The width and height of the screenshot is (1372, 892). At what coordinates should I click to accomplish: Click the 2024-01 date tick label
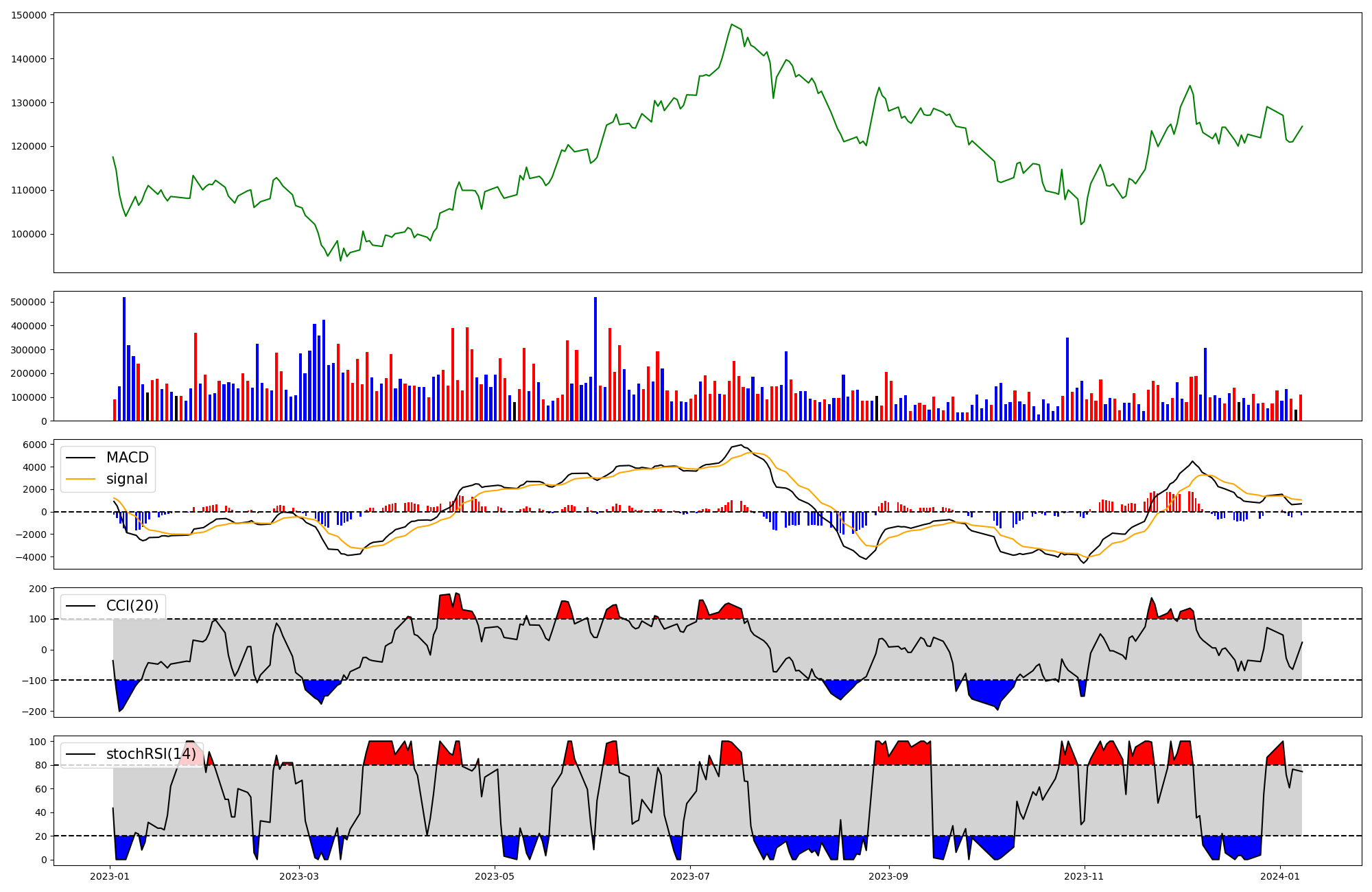pyautogui.click(x=1280, y=876)
